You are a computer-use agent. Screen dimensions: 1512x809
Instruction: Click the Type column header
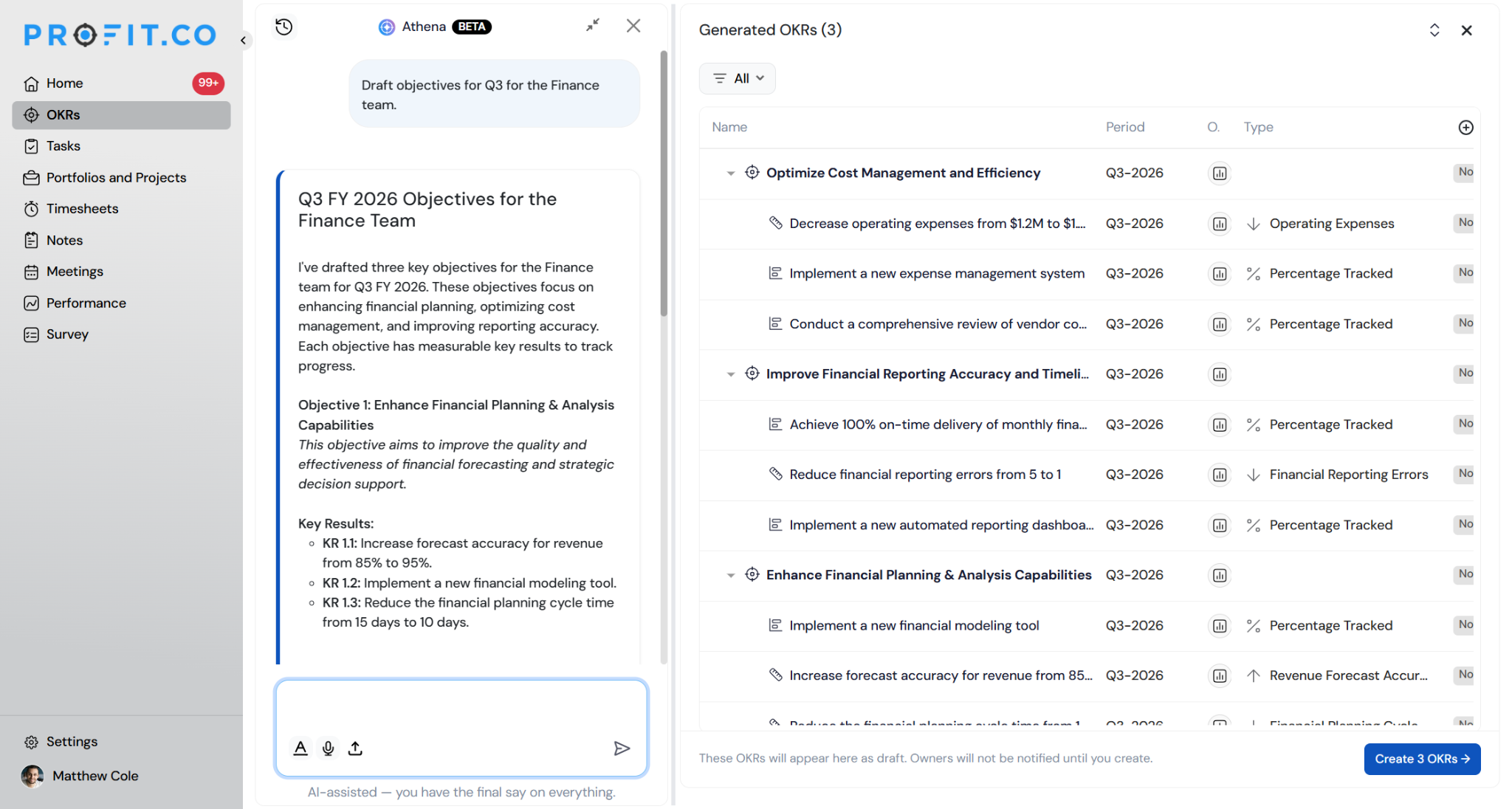point(1258,127)
